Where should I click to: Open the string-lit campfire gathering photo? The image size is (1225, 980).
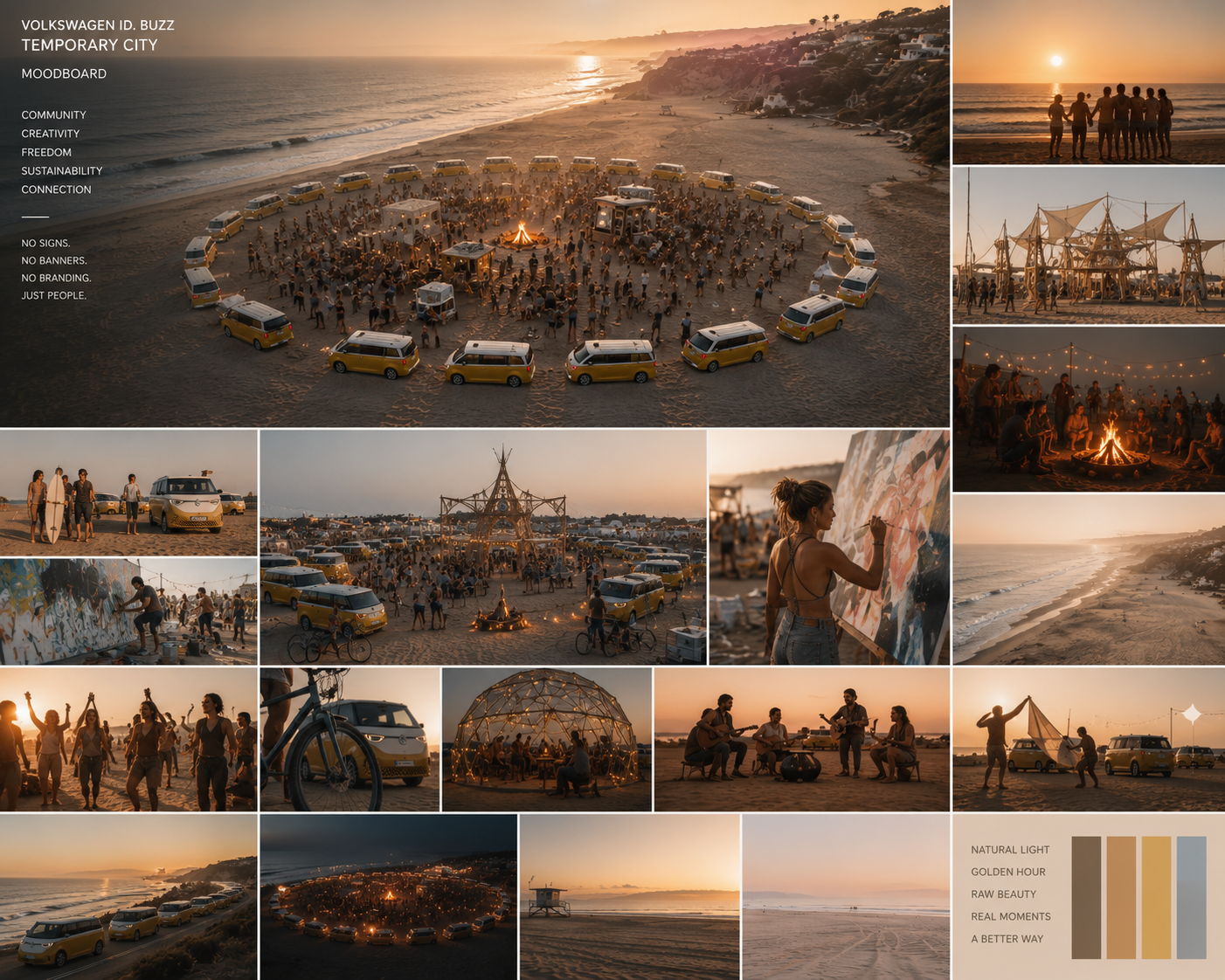pyautogui.click(x=1089, y=409)
